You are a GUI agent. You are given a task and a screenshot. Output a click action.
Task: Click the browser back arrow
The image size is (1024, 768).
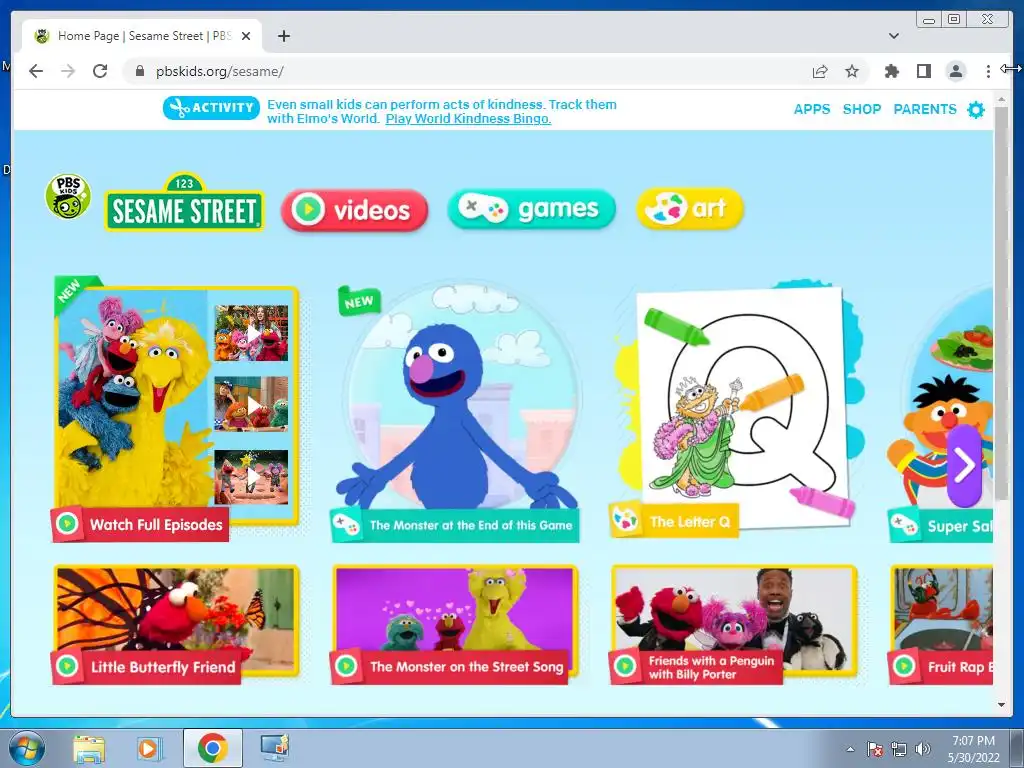click(x=36, y=71)
